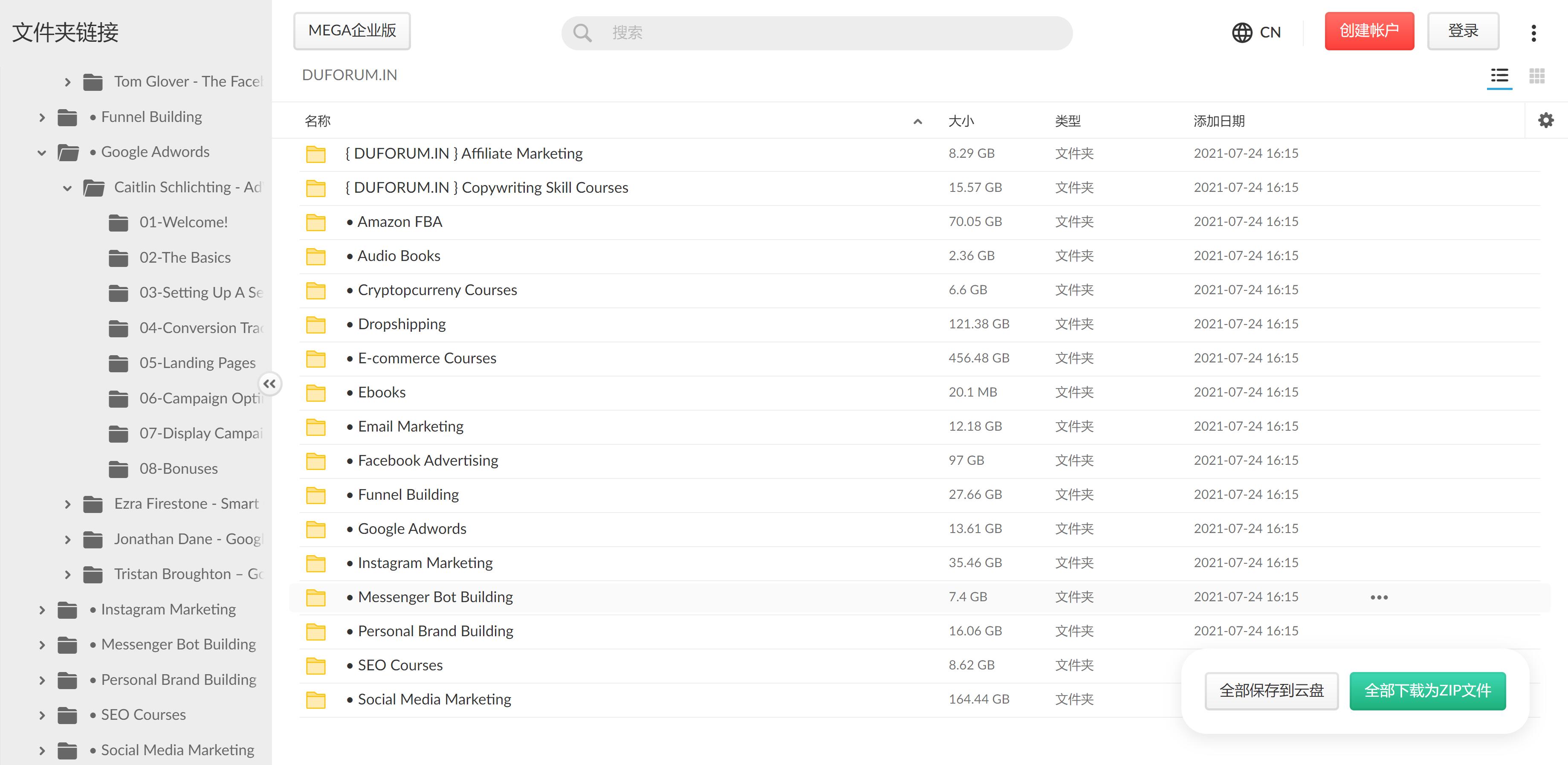Sort by 名称 column header

tap(317, 121)
